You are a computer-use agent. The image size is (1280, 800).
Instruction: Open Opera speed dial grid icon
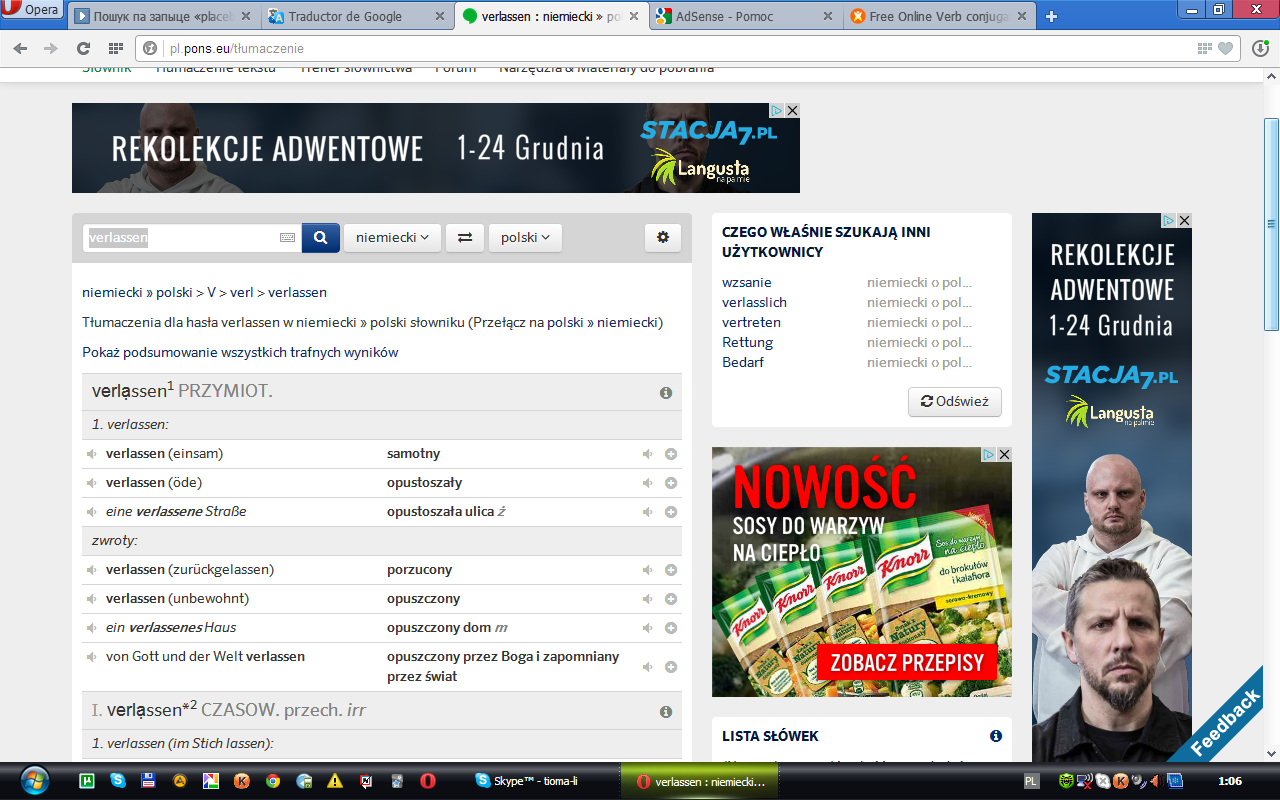116,48
